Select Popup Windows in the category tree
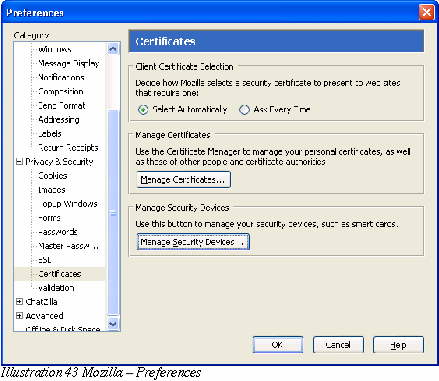 pyautogui.click(x=68, y=204)
